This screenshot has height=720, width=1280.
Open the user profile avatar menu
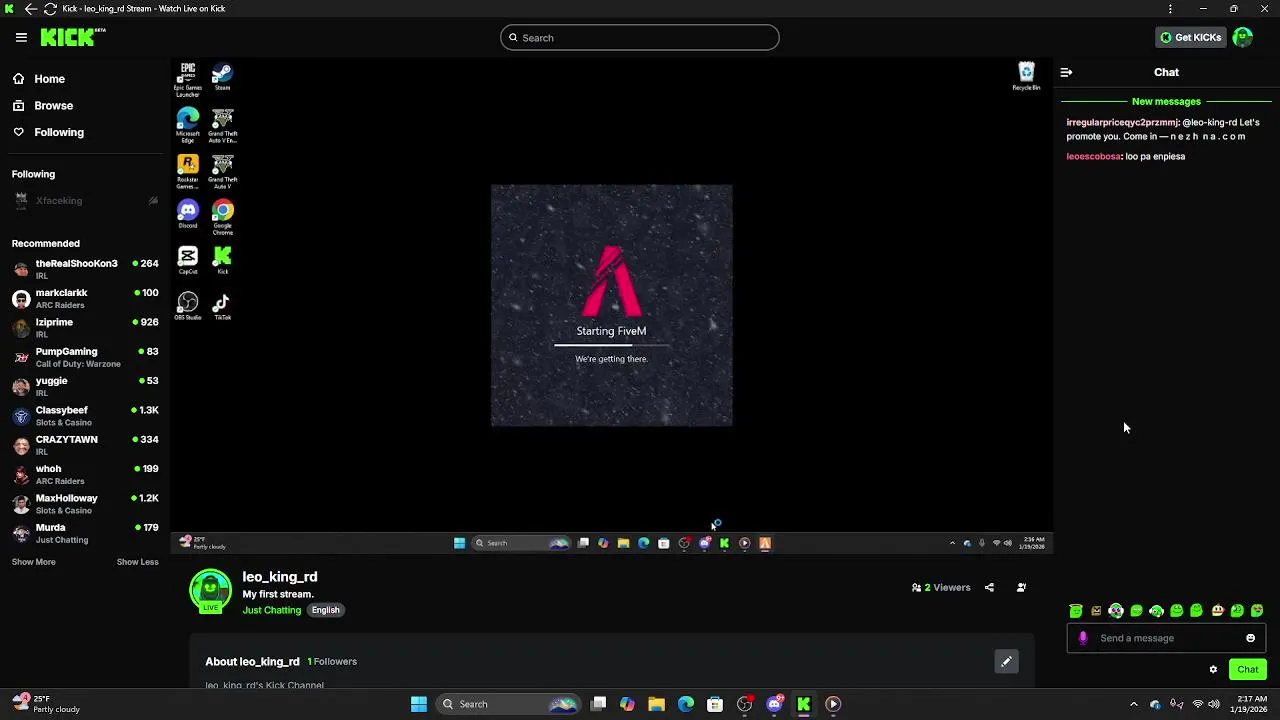tap(1243, 38)
